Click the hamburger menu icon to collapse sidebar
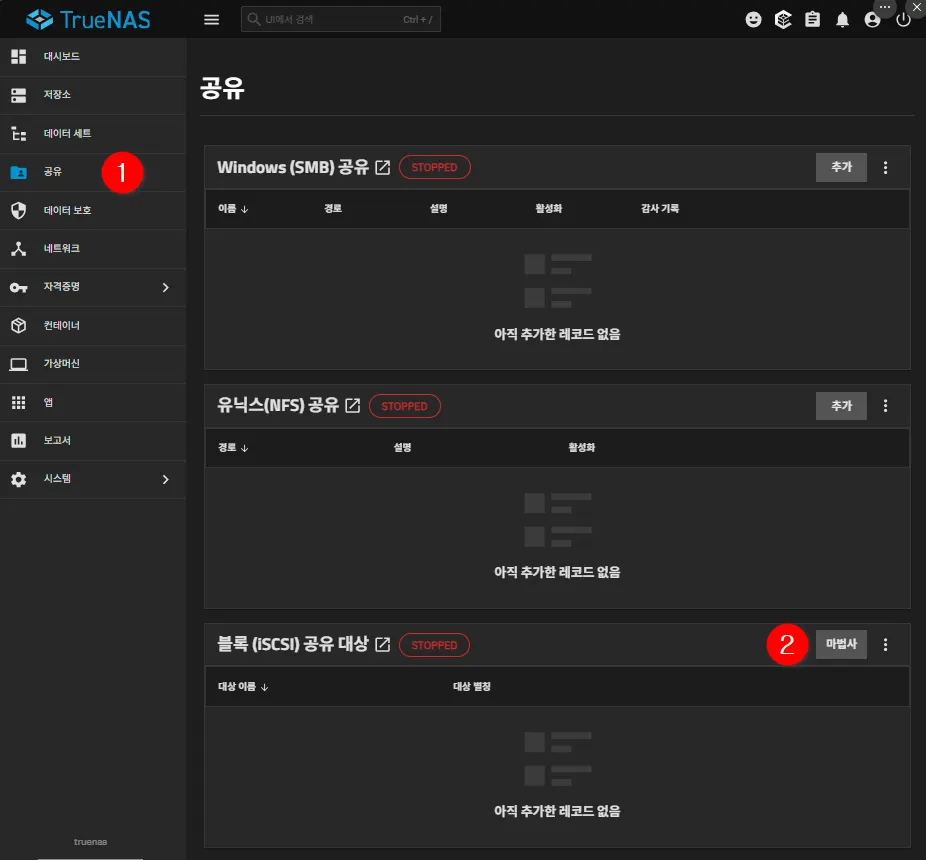The width and height of the screenshot is (926, 860). 211,19
